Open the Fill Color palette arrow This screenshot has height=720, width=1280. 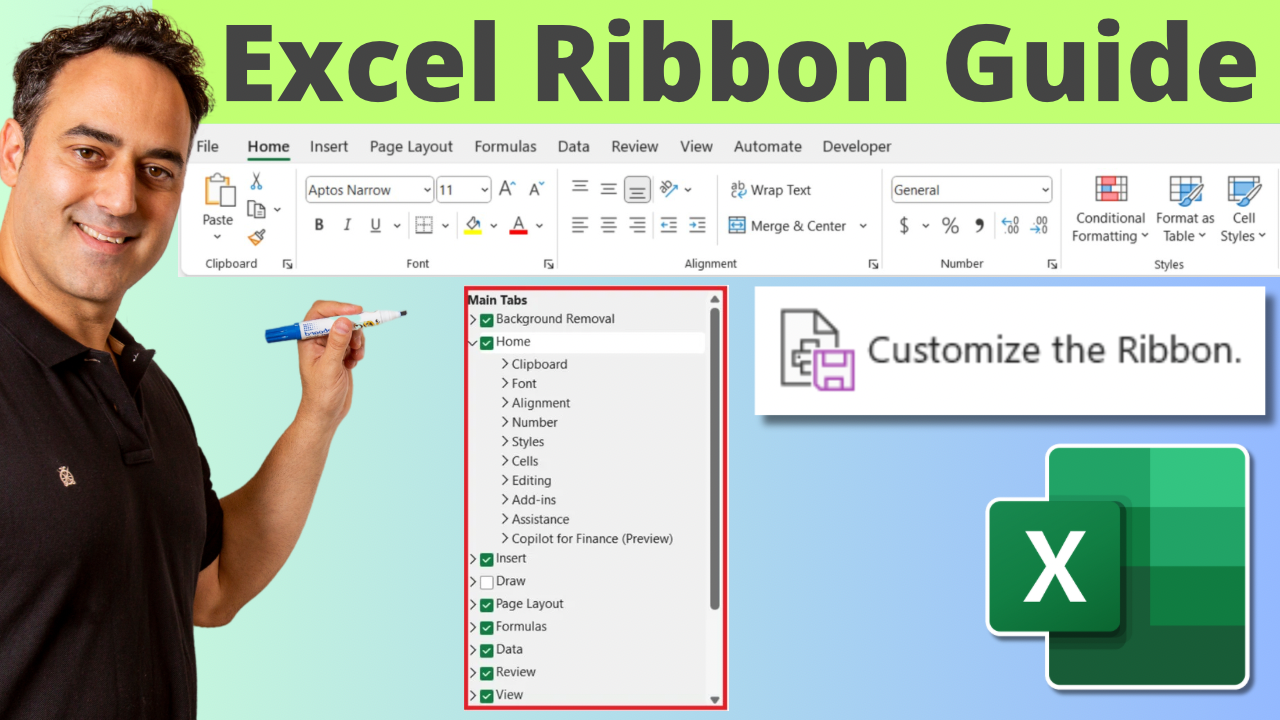[x=494, y=226]
